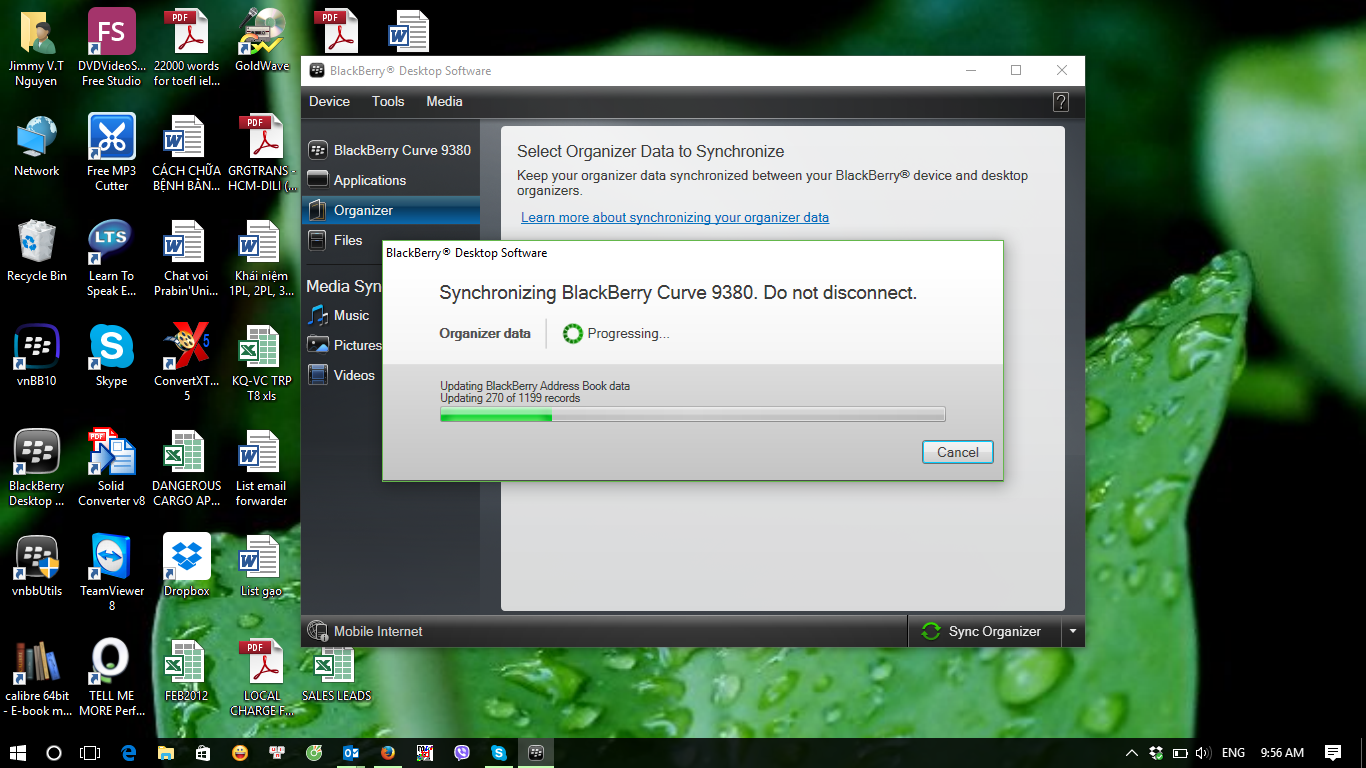
Task: Launch Microsoft Edge from taskbar
Action: coord(129,752)
